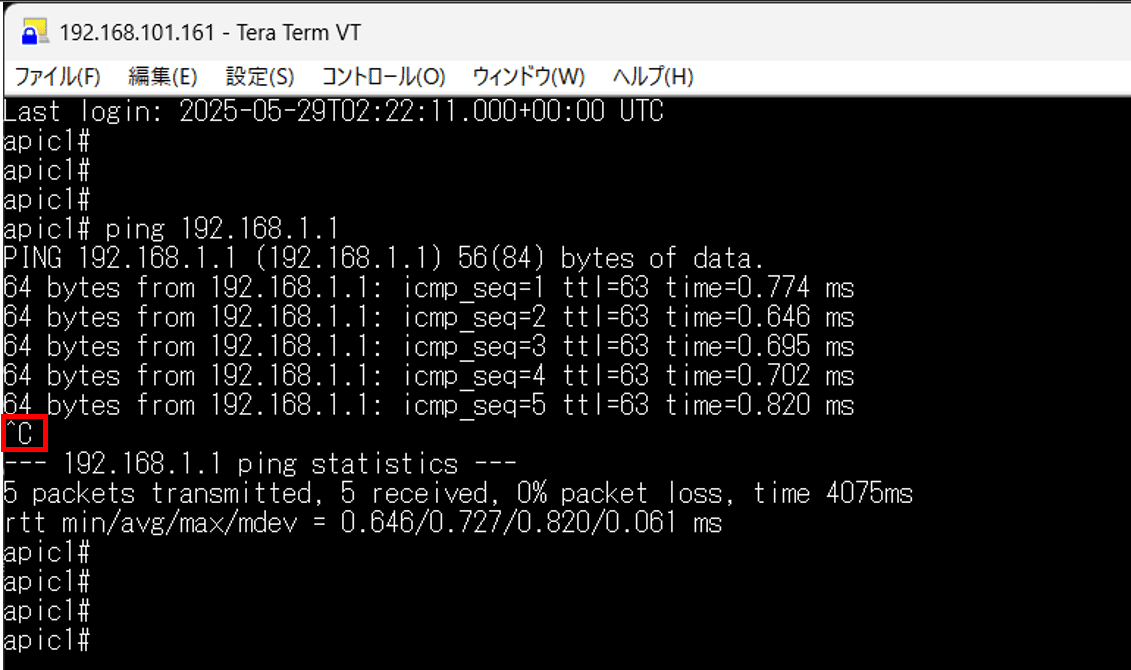1131x670 pixels.
Task: Click the Last login timestamp line
Action: [333, 111]
